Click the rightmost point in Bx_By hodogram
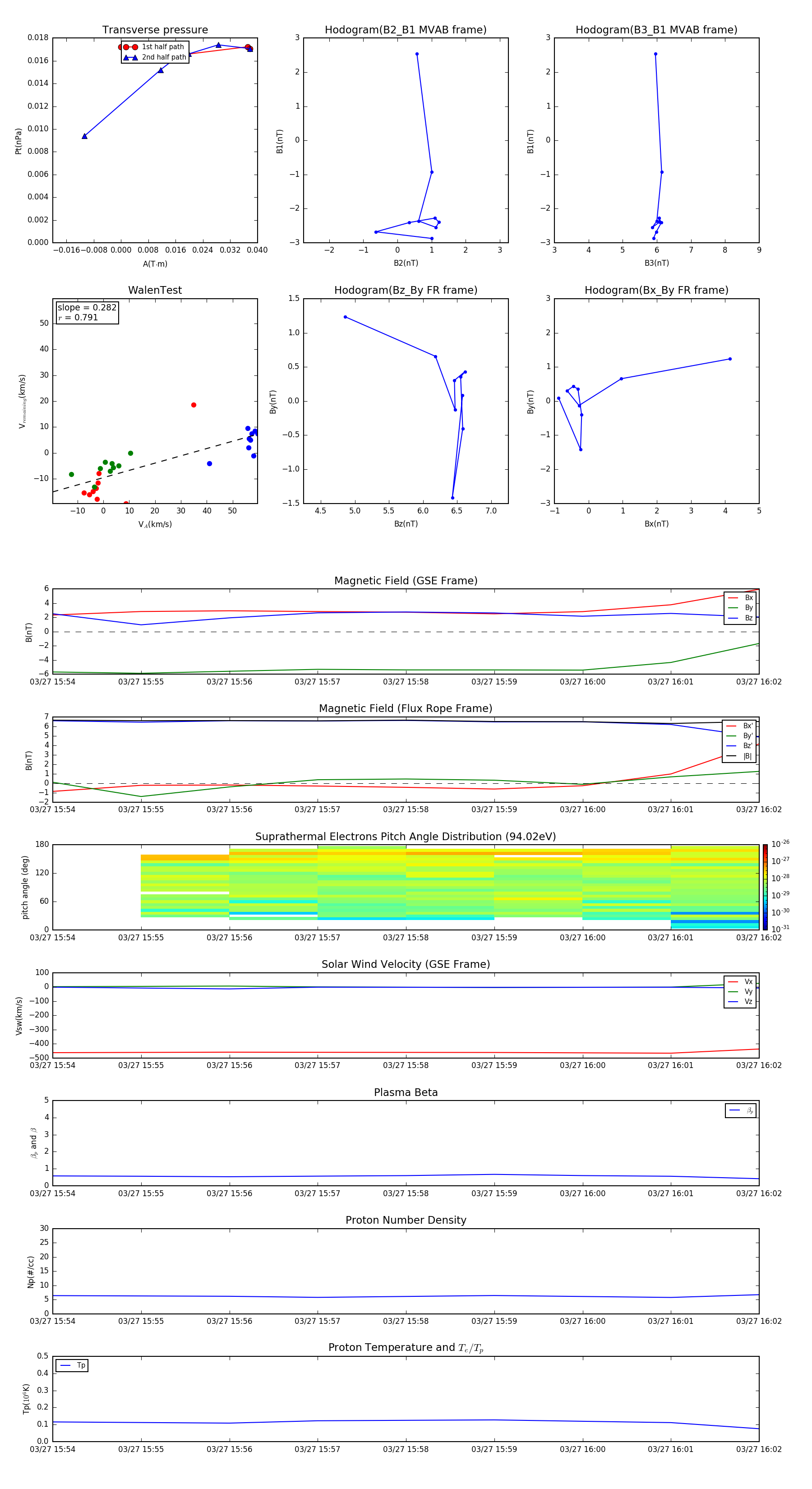This screenshot has width=812, height=1489. (x=730, y=359)
